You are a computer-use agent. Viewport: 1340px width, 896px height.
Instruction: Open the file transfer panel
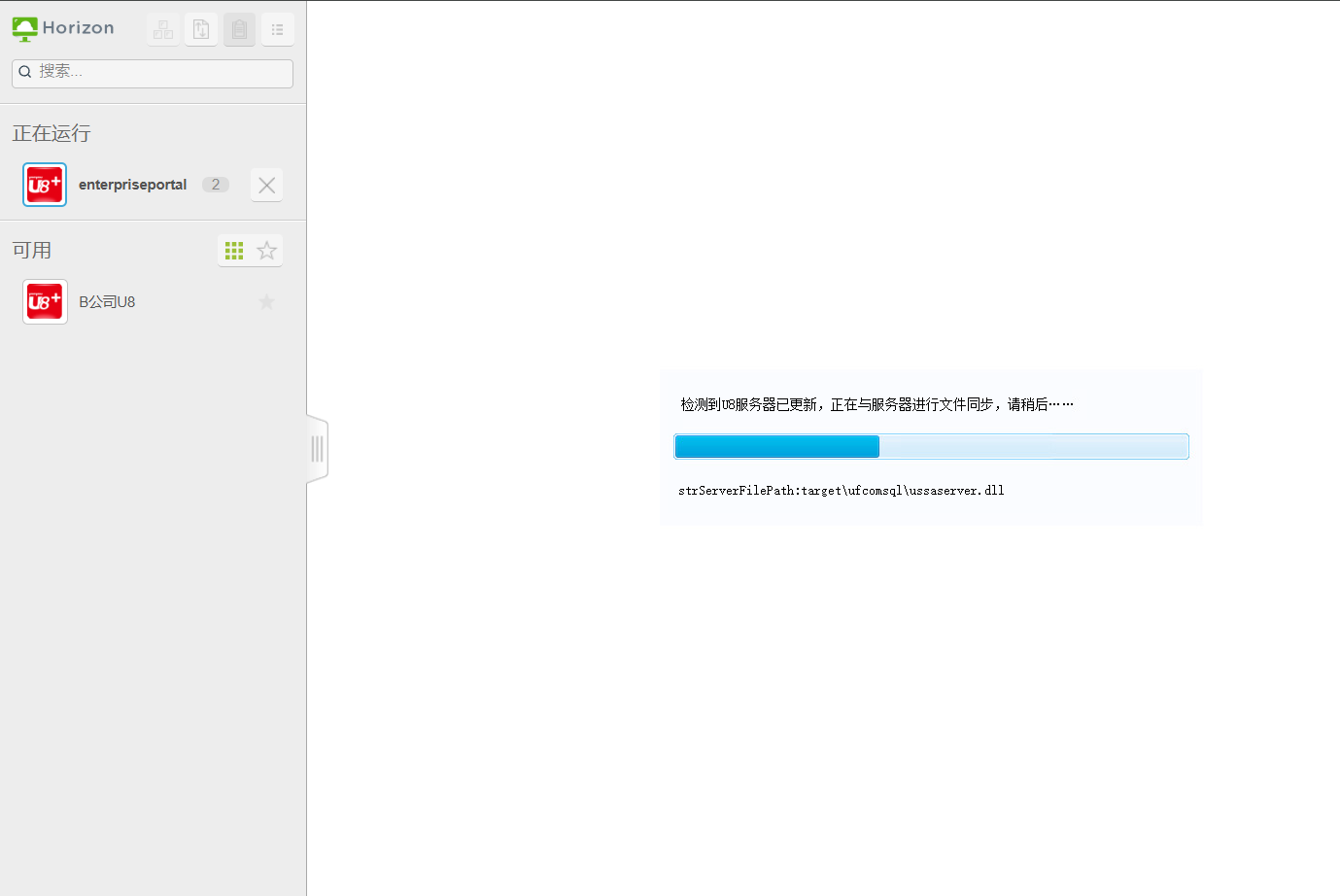click(201, 29)
